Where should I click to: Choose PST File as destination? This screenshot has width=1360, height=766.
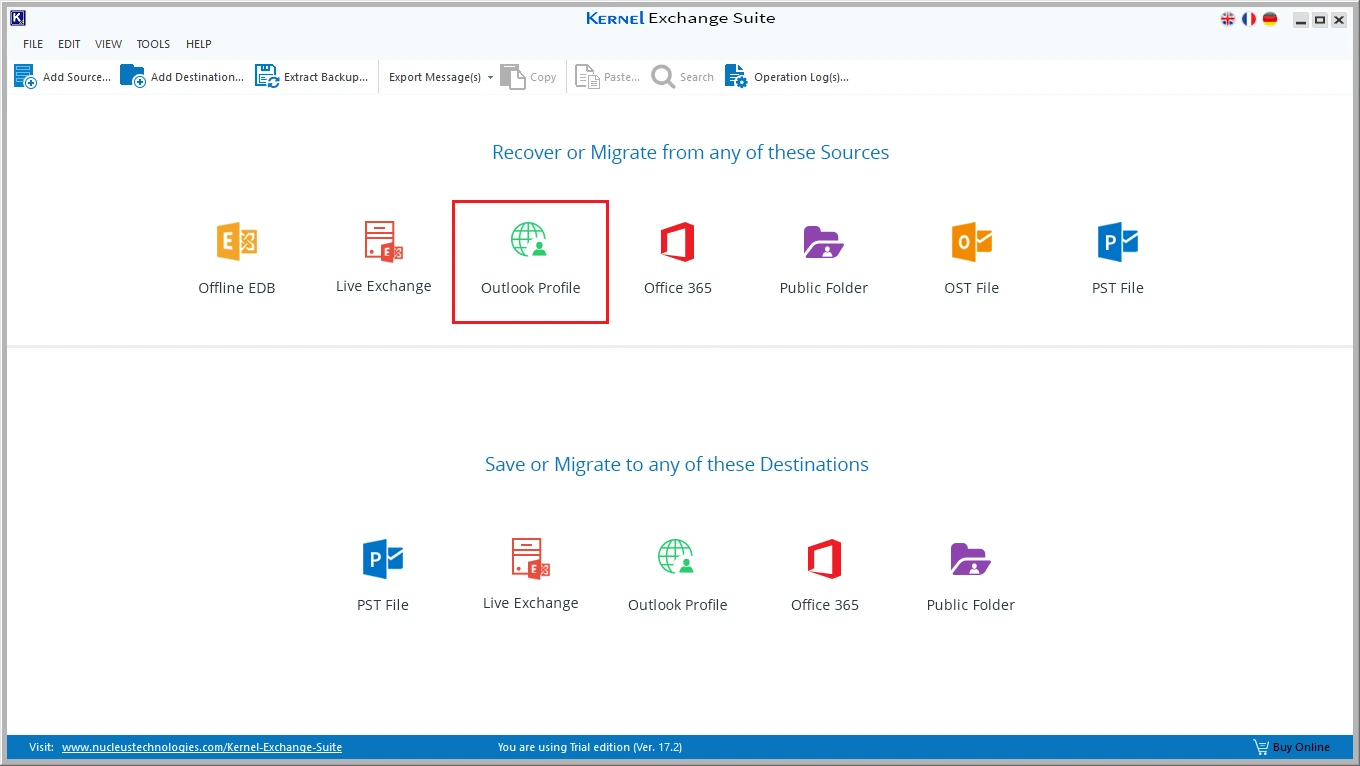(x=383, y=576)
